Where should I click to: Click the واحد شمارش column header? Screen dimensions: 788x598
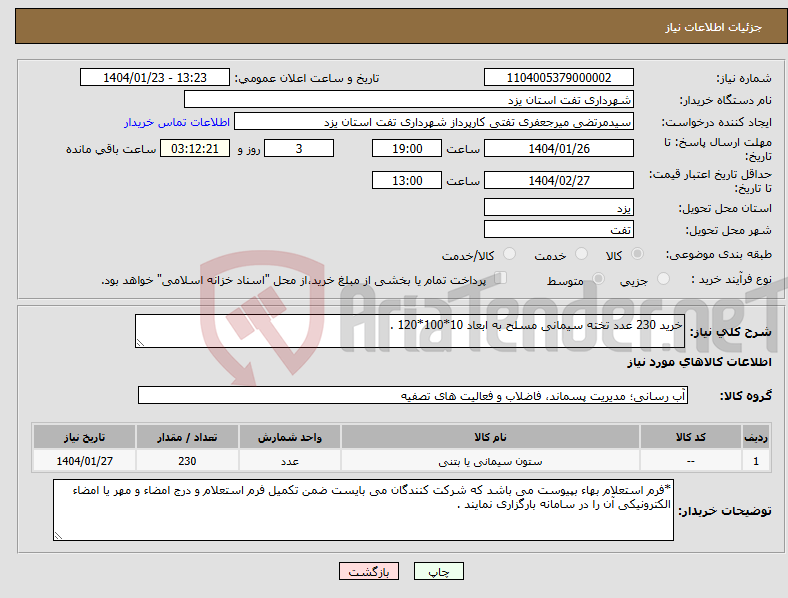[x=290, y=437]
